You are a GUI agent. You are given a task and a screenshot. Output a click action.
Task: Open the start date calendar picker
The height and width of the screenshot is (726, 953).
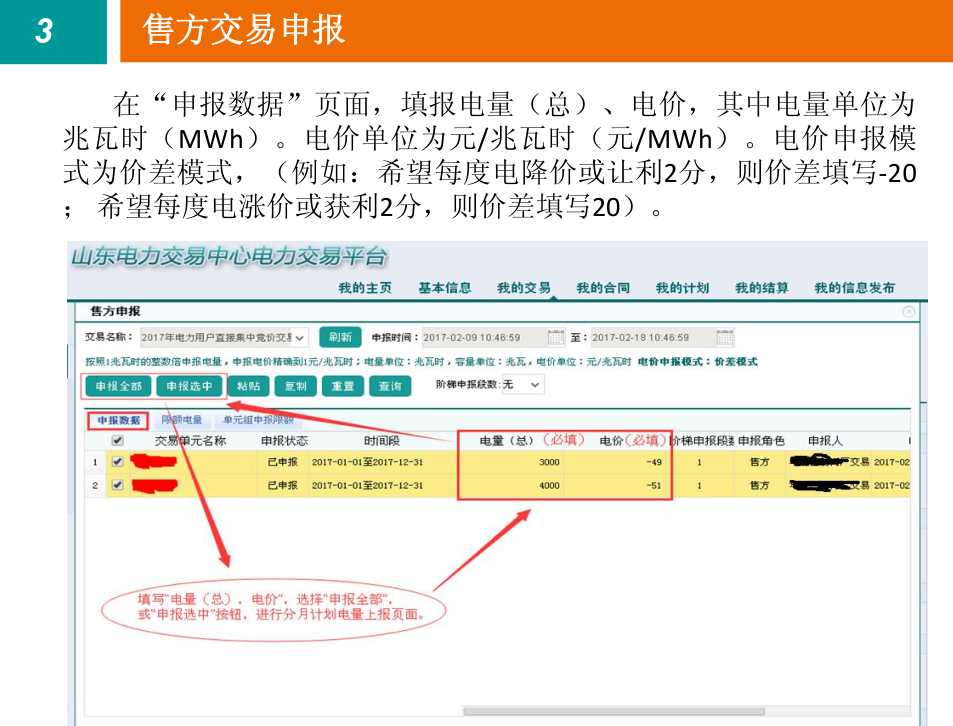[557, 337]
